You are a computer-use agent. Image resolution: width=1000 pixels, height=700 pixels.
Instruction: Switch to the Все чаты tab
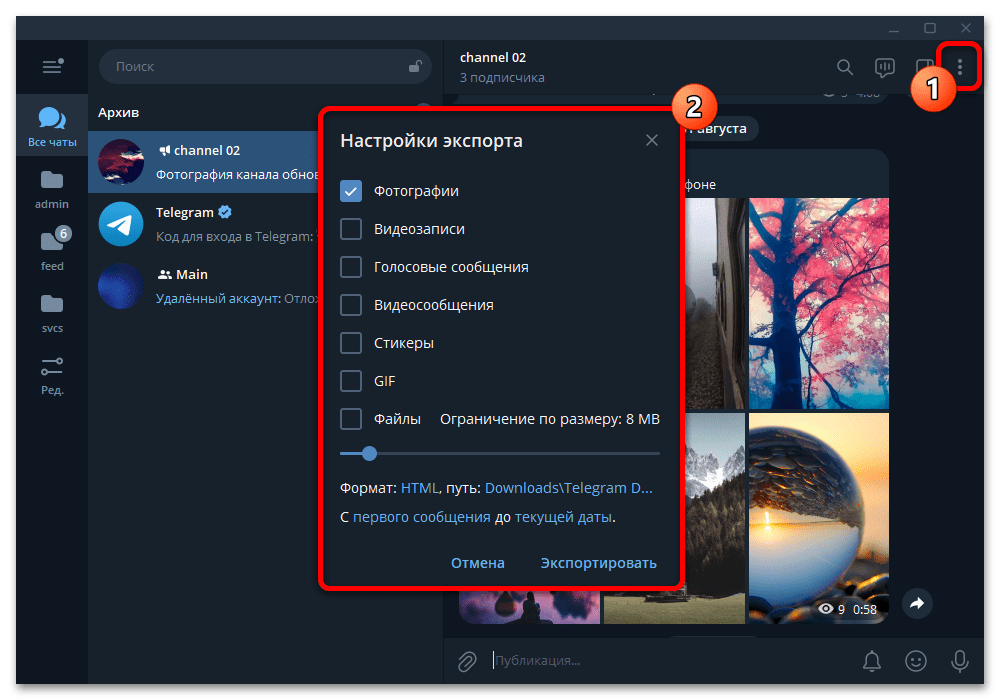coord(51,122)
